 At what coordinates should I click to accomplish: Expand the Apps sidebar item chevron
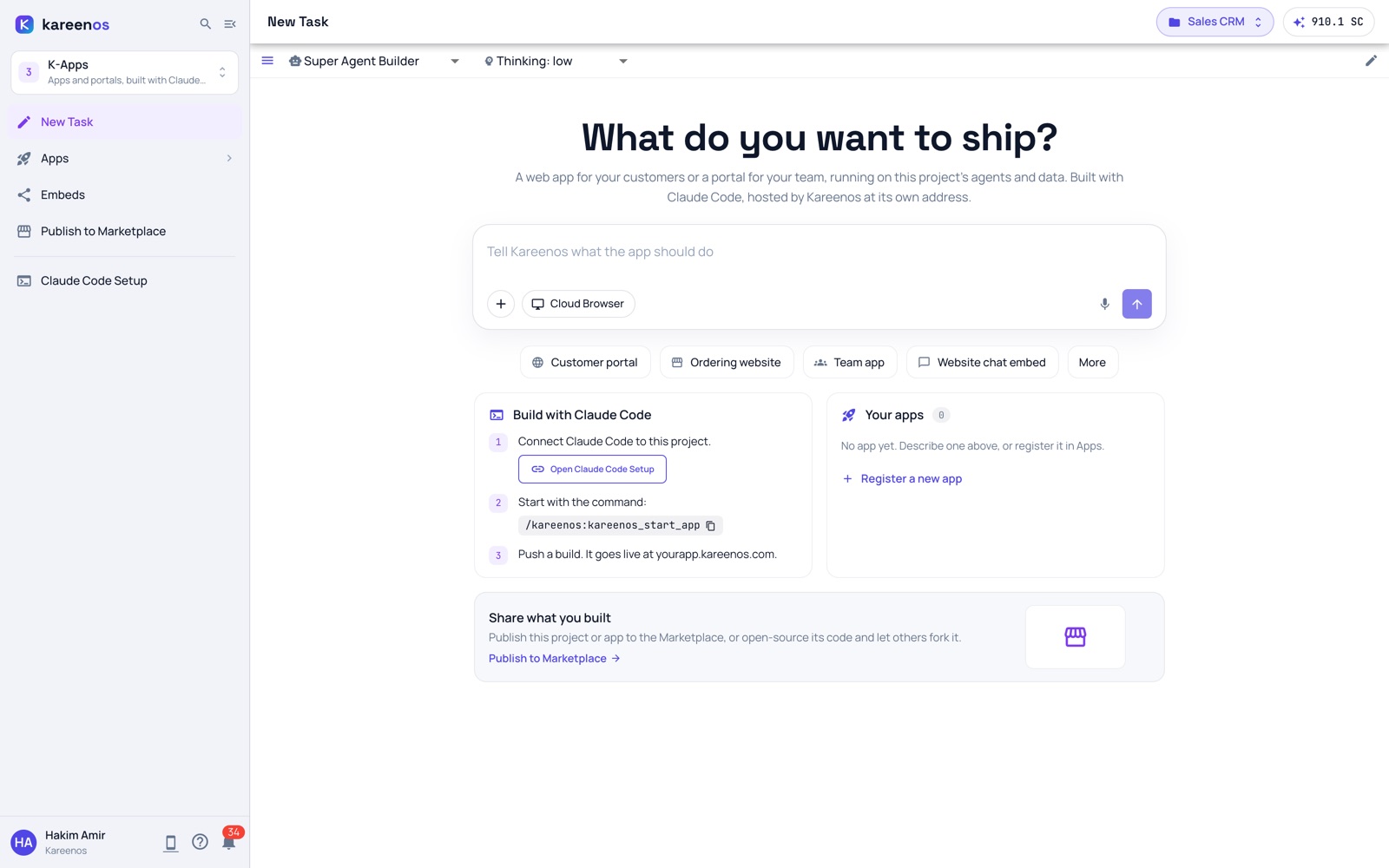[x=229, y=158]
